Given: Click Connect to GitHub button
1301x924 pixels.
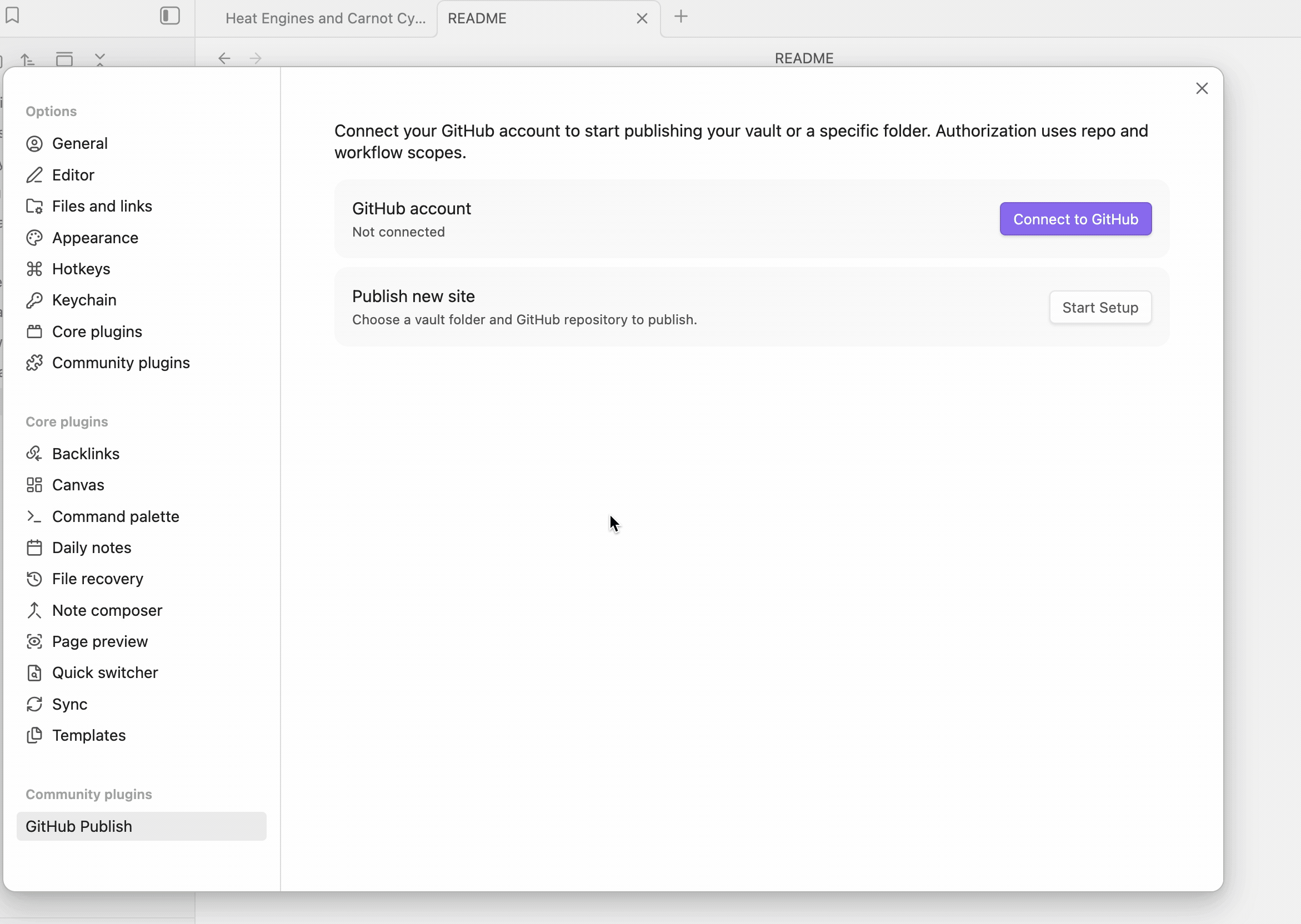Looking at the screenshot, I should coord(1075,219).
